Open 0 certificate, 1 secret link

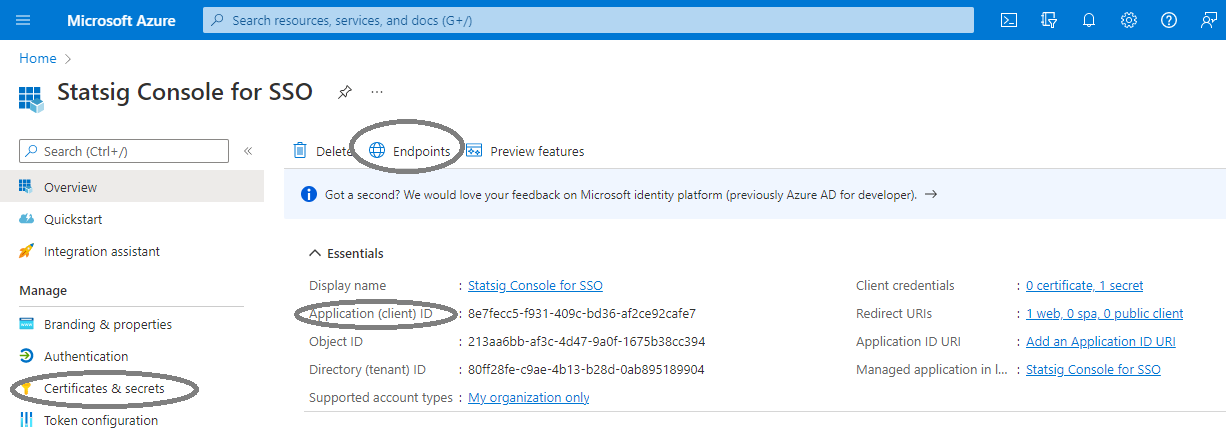point(1084,286)
